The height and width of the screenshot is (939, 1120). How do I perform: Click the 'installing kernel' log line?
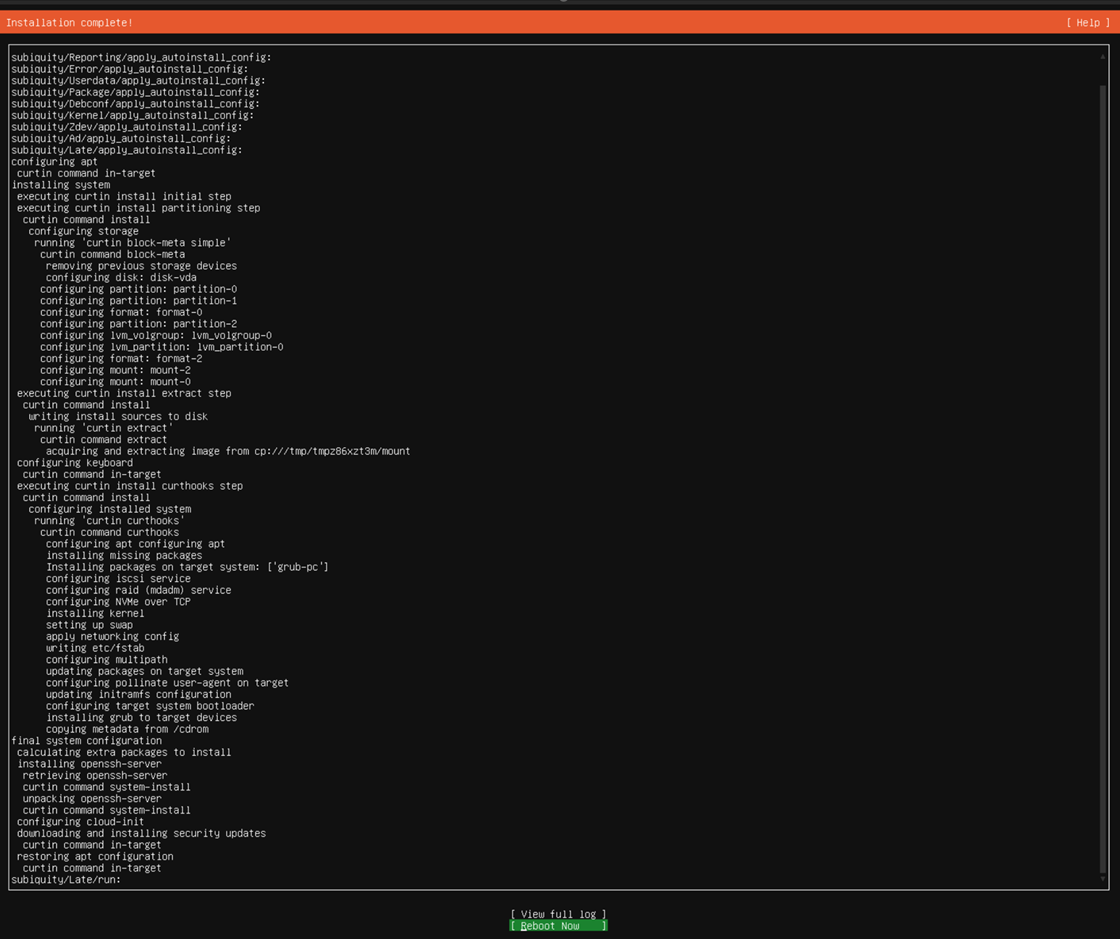95,613
